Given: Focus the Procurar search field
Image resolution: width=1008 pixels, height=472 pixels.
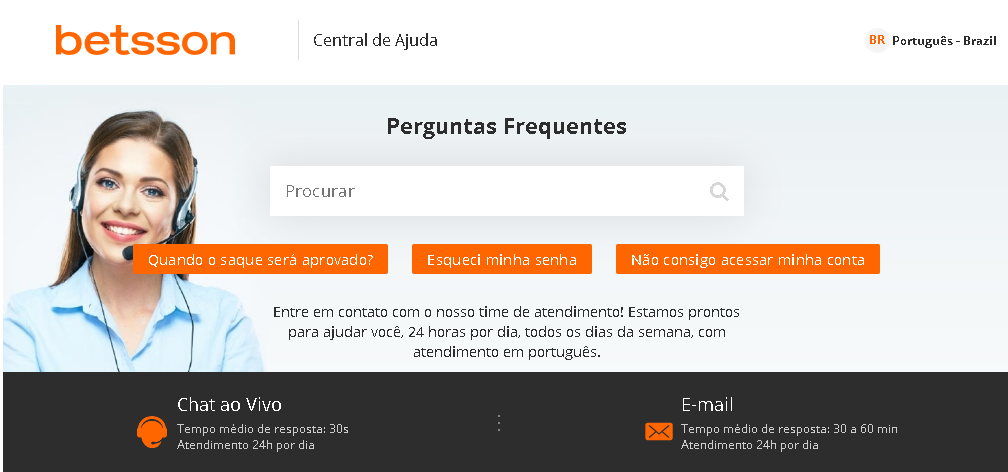Looking at the screenshot, I should click(490, 191).
